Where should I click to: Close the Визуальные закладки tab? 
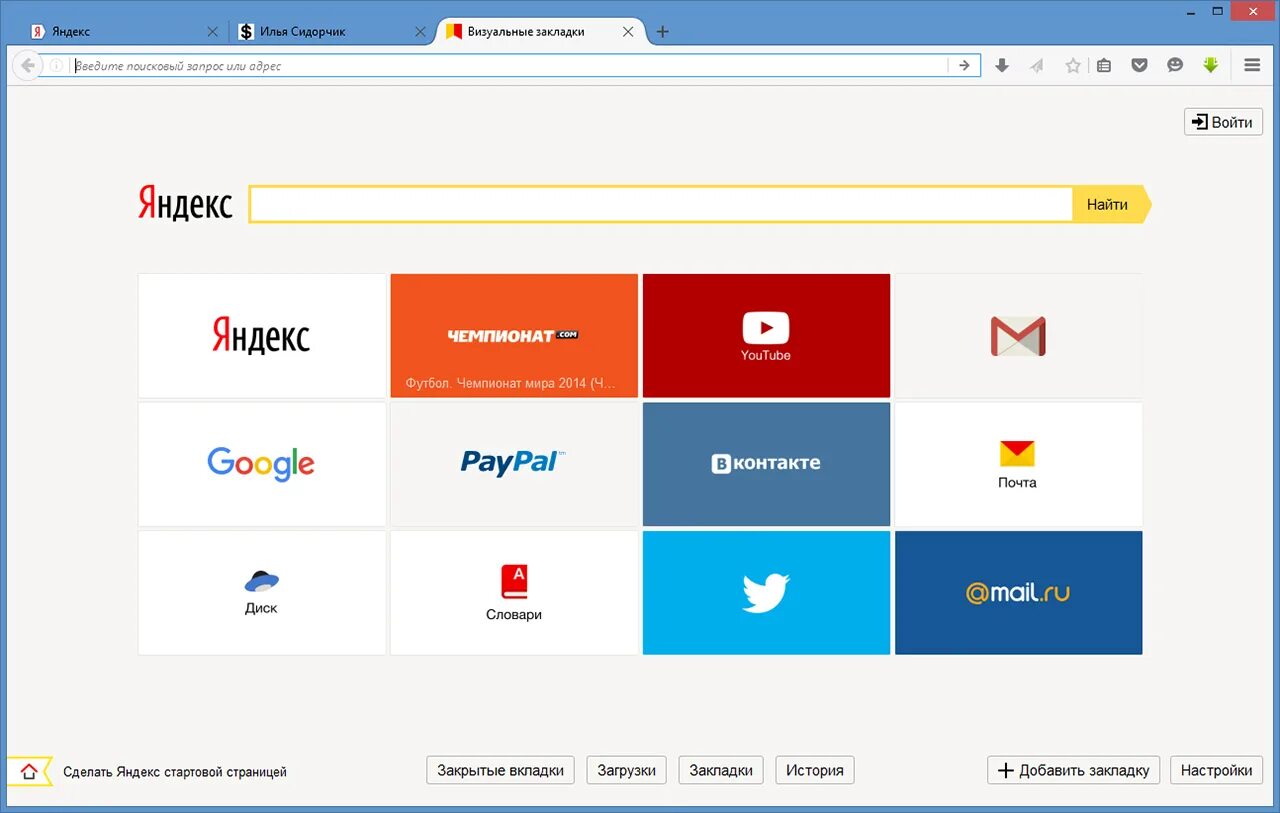point(628,32)
